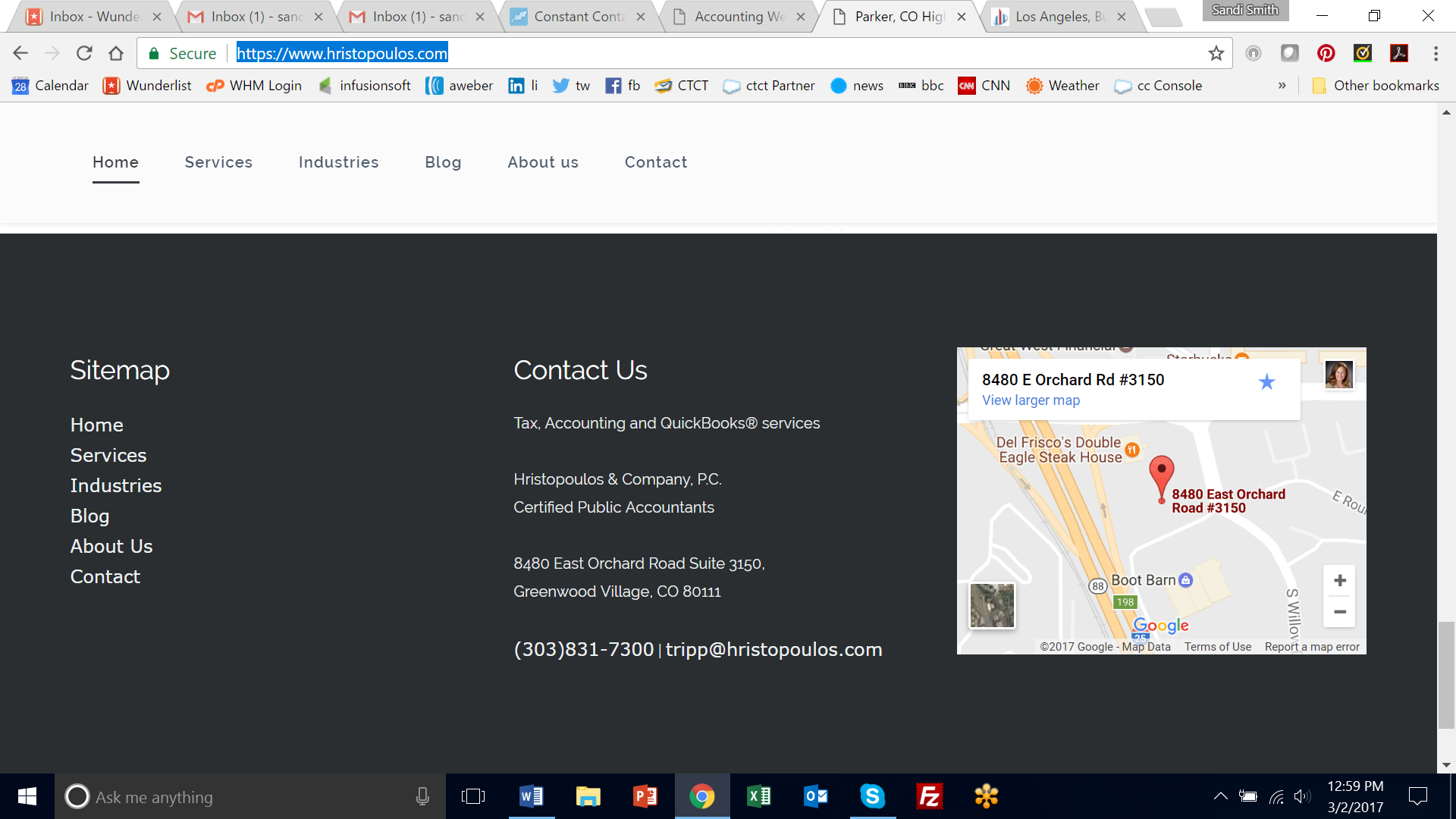Switch to the Accounting We tab
1456x819 pixels.
(739, 17)
